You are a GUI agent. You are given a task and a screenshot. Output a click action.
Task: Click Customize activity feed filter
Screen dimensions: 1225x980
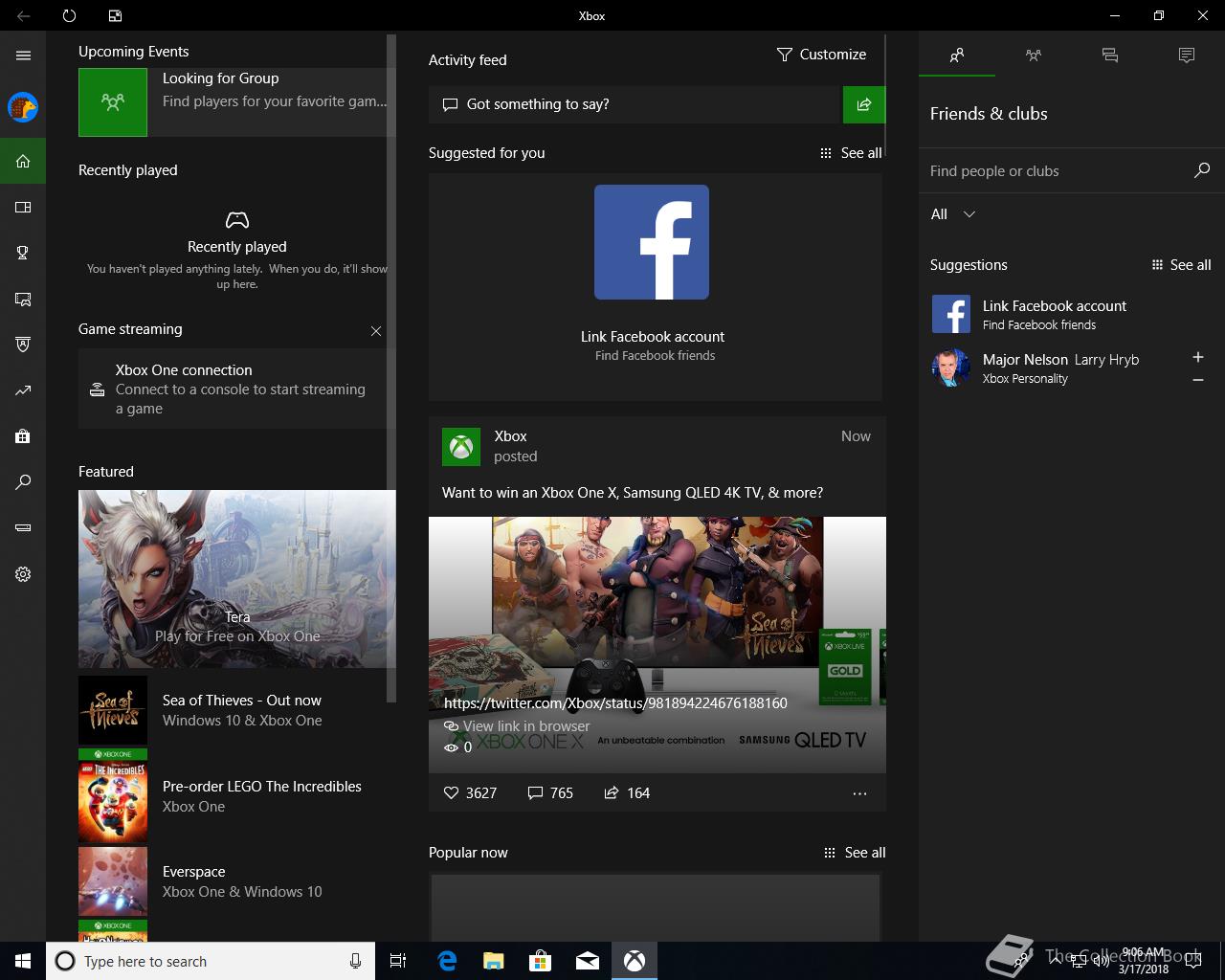pyautogui.click(x=821, y=55)
